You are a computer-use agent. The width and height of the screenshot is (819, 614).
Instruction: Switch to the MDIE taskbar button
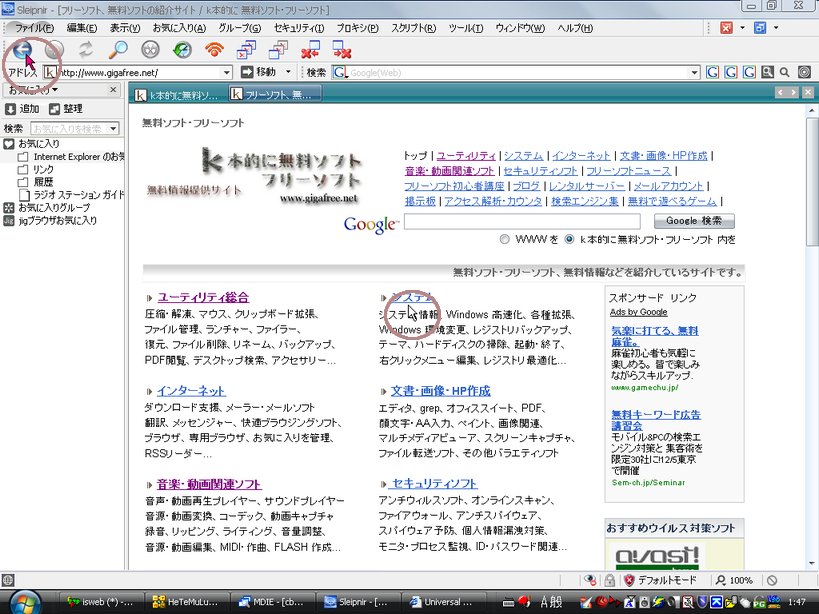pyautogui.click(x=272, y=602)
